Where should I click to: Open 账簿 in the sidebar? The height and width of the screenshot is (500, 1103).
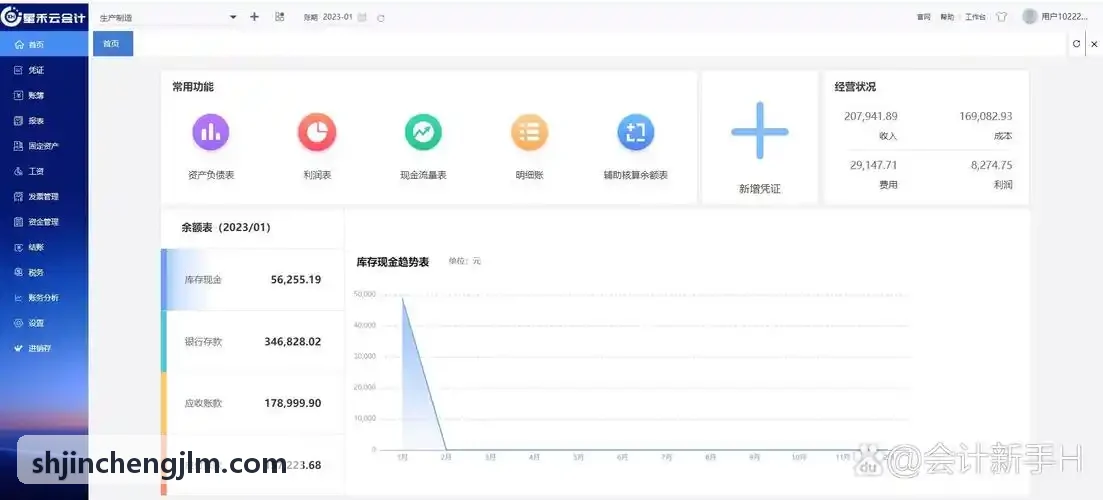point(44,96)
